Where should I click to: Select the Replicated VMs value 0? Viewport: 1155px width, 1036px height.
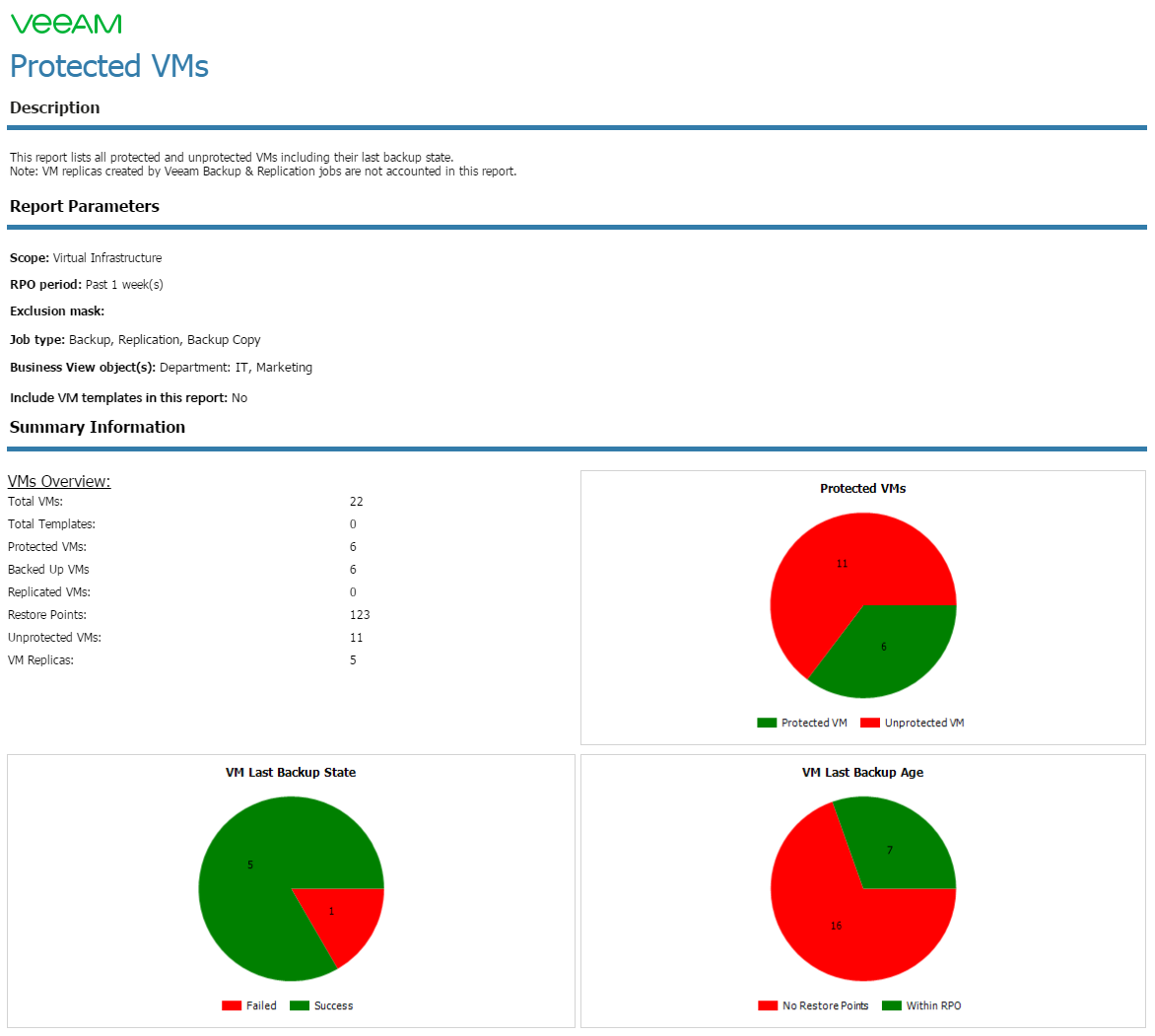pos(353,592)
